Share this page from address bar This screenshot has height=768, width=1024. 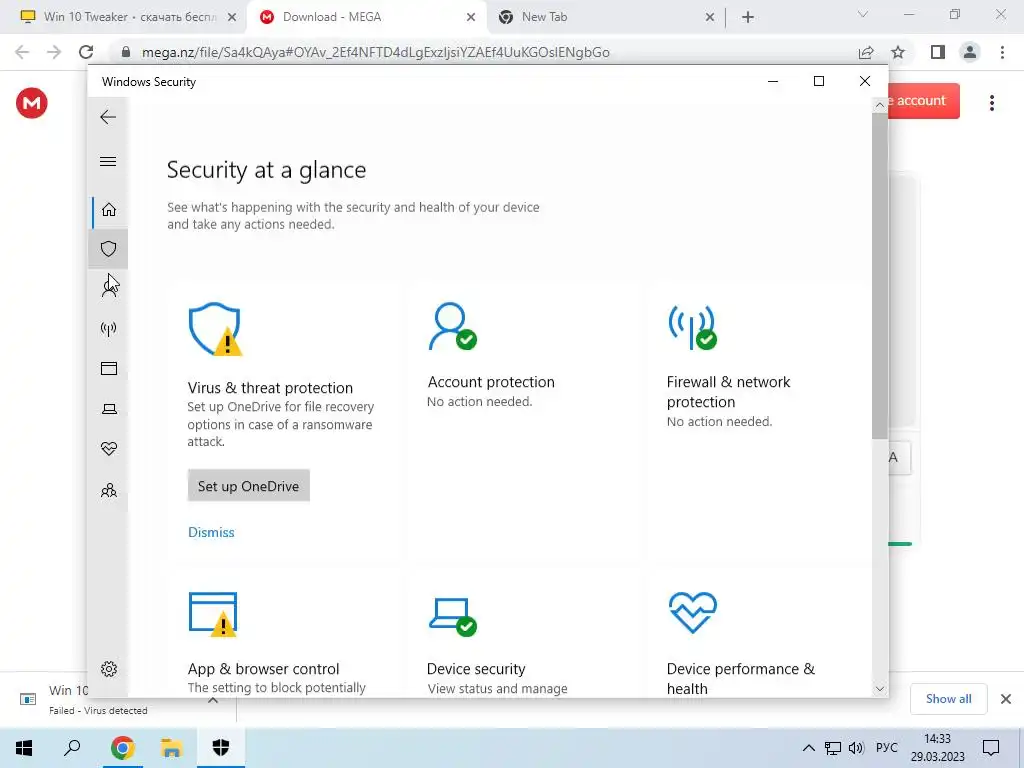[x=866, y=52]
